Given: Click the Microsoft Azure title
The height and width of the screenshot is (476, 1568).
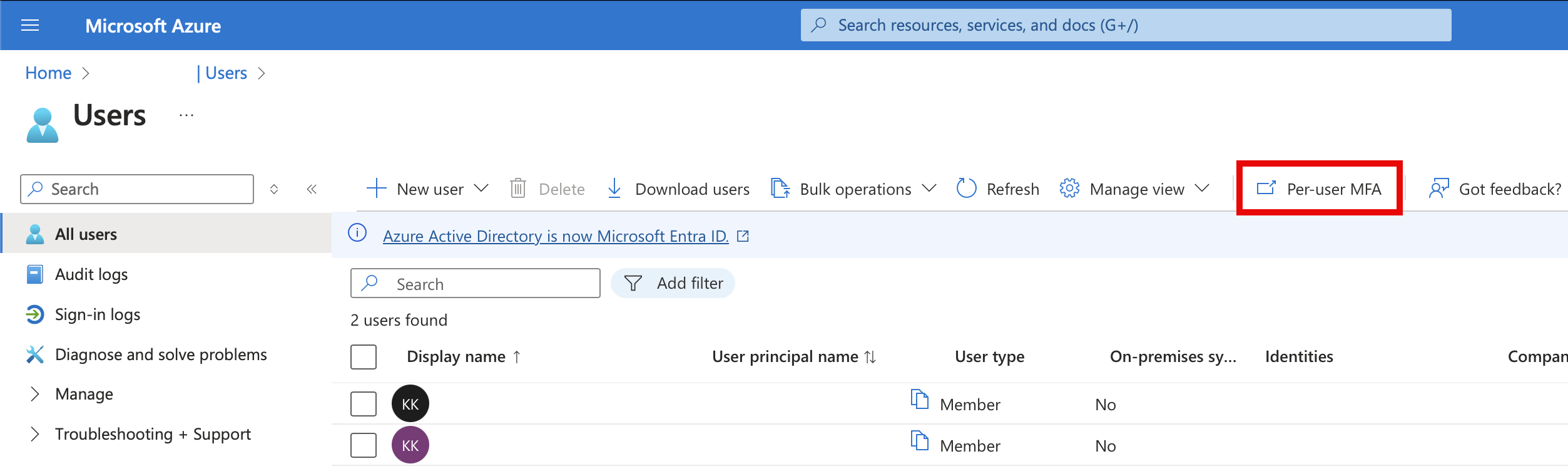Looking at the screenshot, I should [153, 26].
